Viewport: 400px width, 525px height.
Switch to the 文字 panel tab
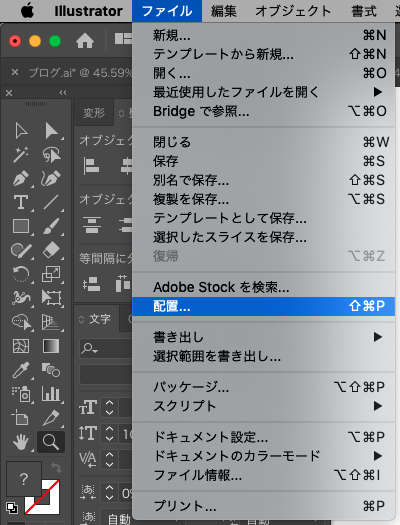(99, 319)
